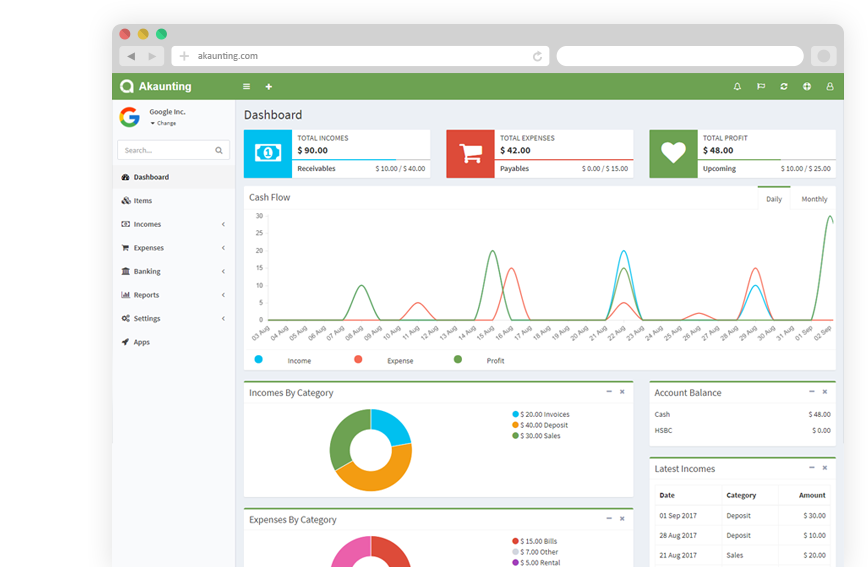Click the Cash account row

[x=742, y=414]
